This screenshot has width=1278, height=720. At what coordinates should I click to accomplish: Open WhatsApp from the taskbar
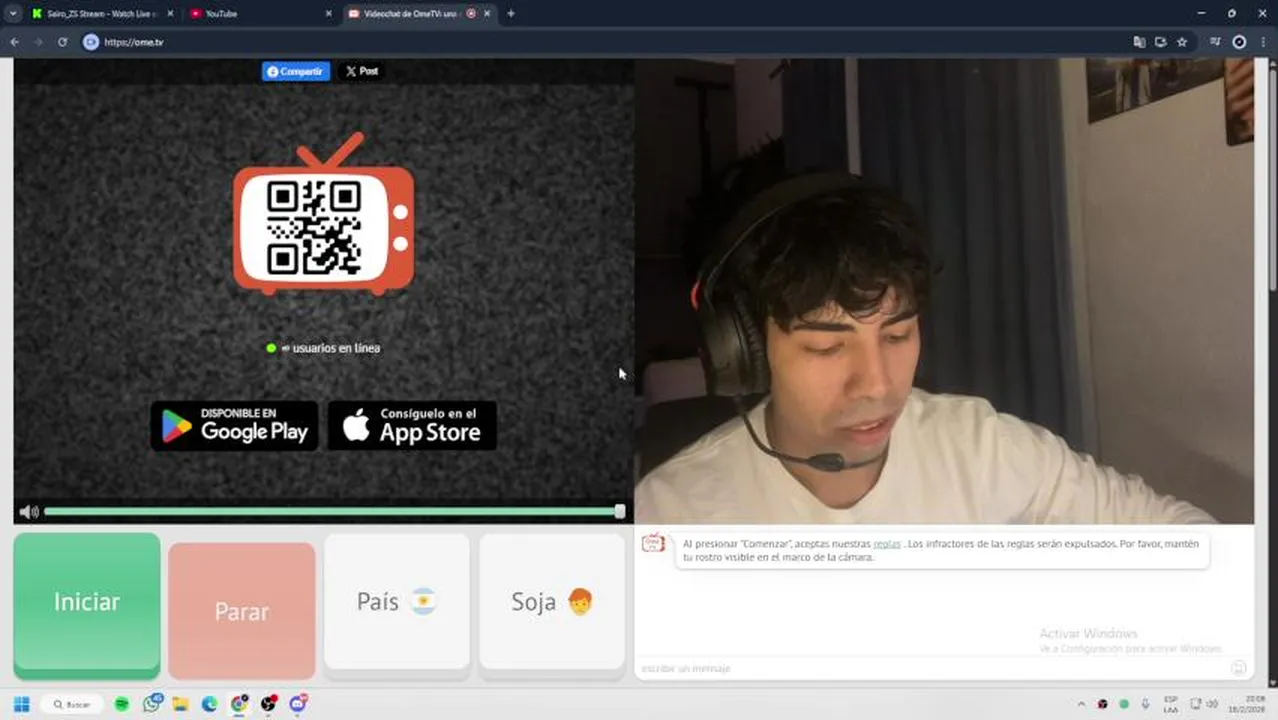tap(152, 704)
